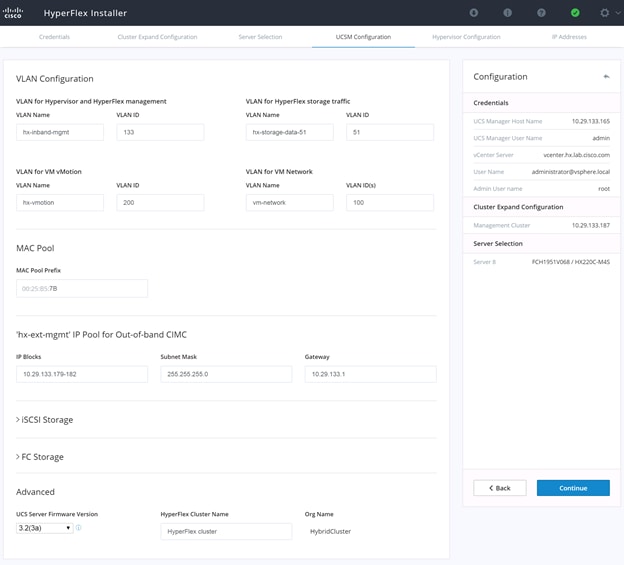Viewport: 624px width, 565px height.
Task: Open the Server Selection tab
Action: pos(260,37)
